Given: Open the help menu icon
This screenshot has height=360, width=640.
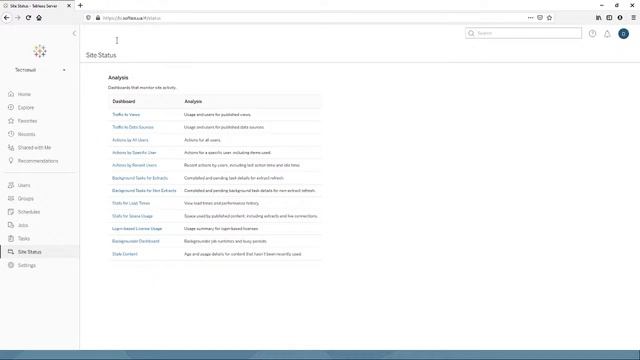Looking at the screenshot, I should coord(592,34).
